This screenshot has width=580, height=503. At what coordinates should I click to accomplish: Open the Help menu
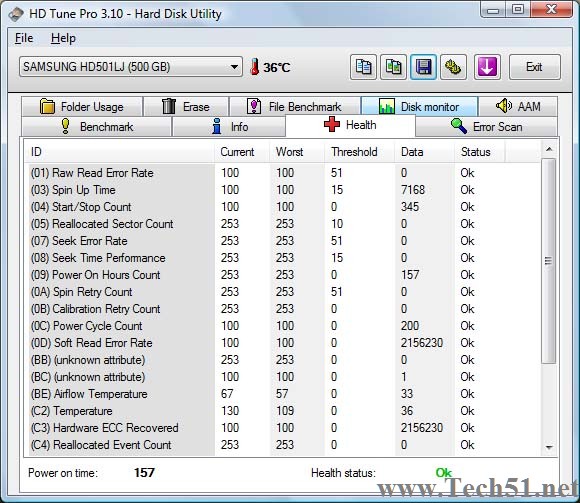tap(63, 38)
